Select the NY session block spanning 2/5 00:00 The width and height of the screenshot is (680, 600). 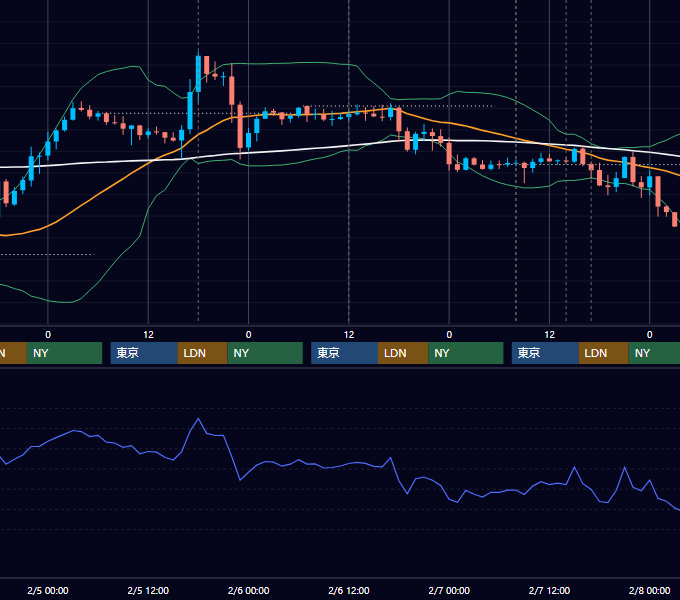(x=64, y=353)
